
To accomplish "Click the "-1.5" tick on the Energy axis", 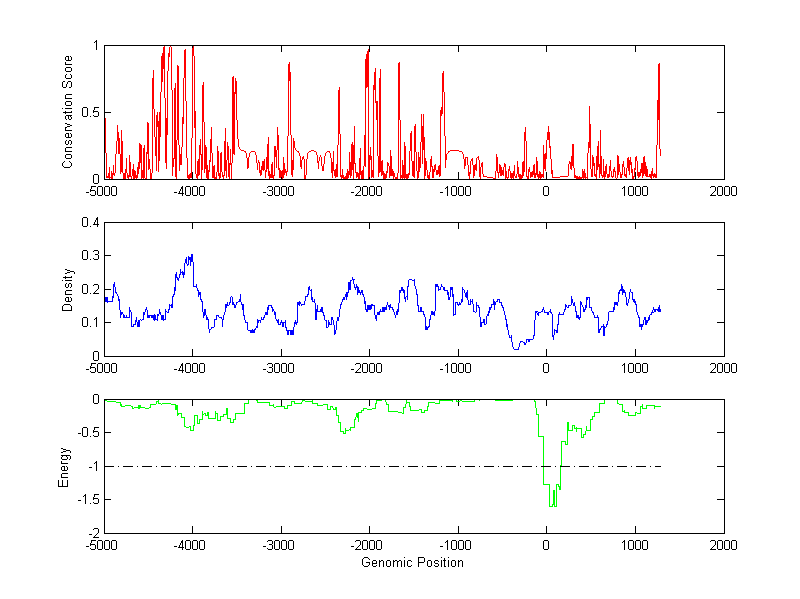I will [x=88, y=500].
